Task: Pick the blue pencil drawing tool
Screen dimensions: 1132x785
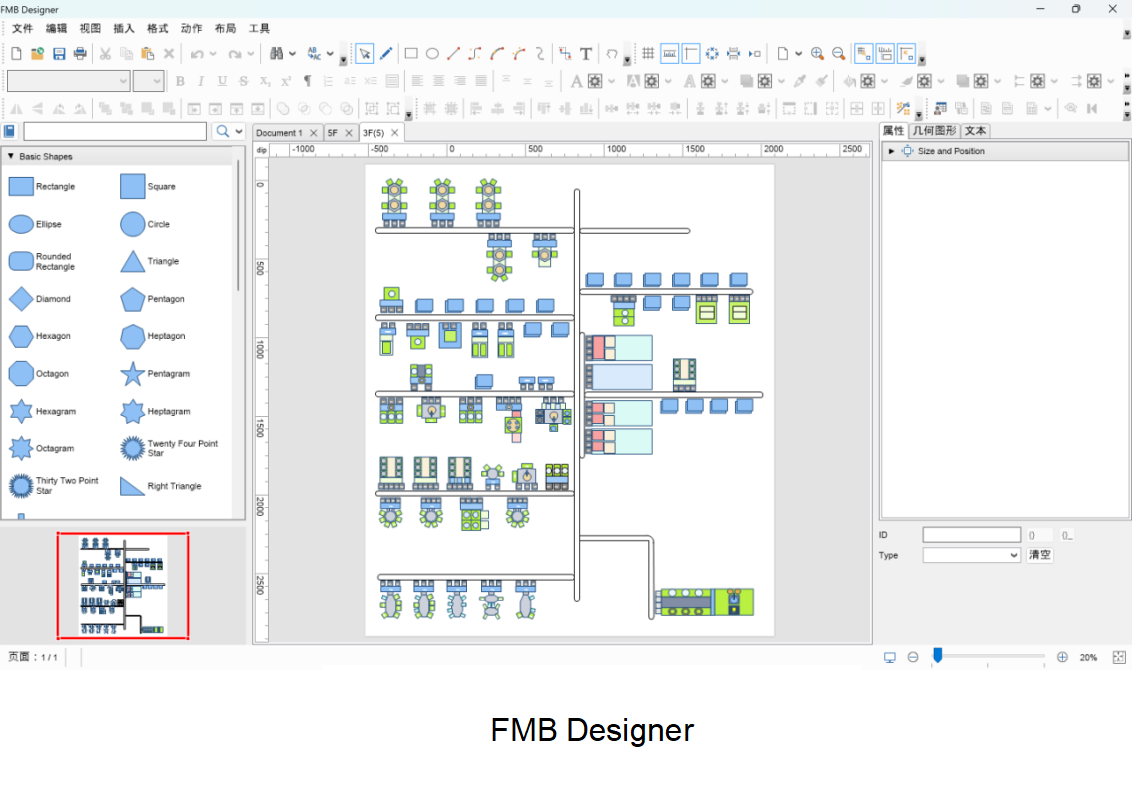Action: pyautogui.click(x=386, y=53)
